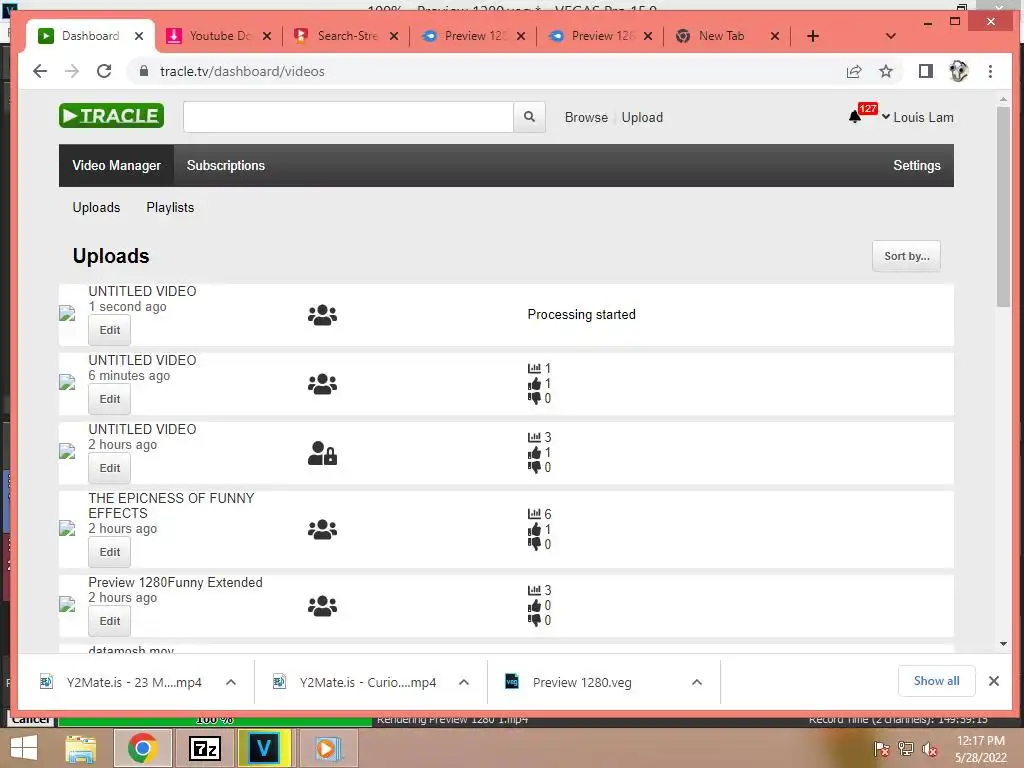Click the public visibility icon for THE EPICNESS OF FUNNY EFFECTS
The image size is (1024, 768).
[x=322, y=530]
